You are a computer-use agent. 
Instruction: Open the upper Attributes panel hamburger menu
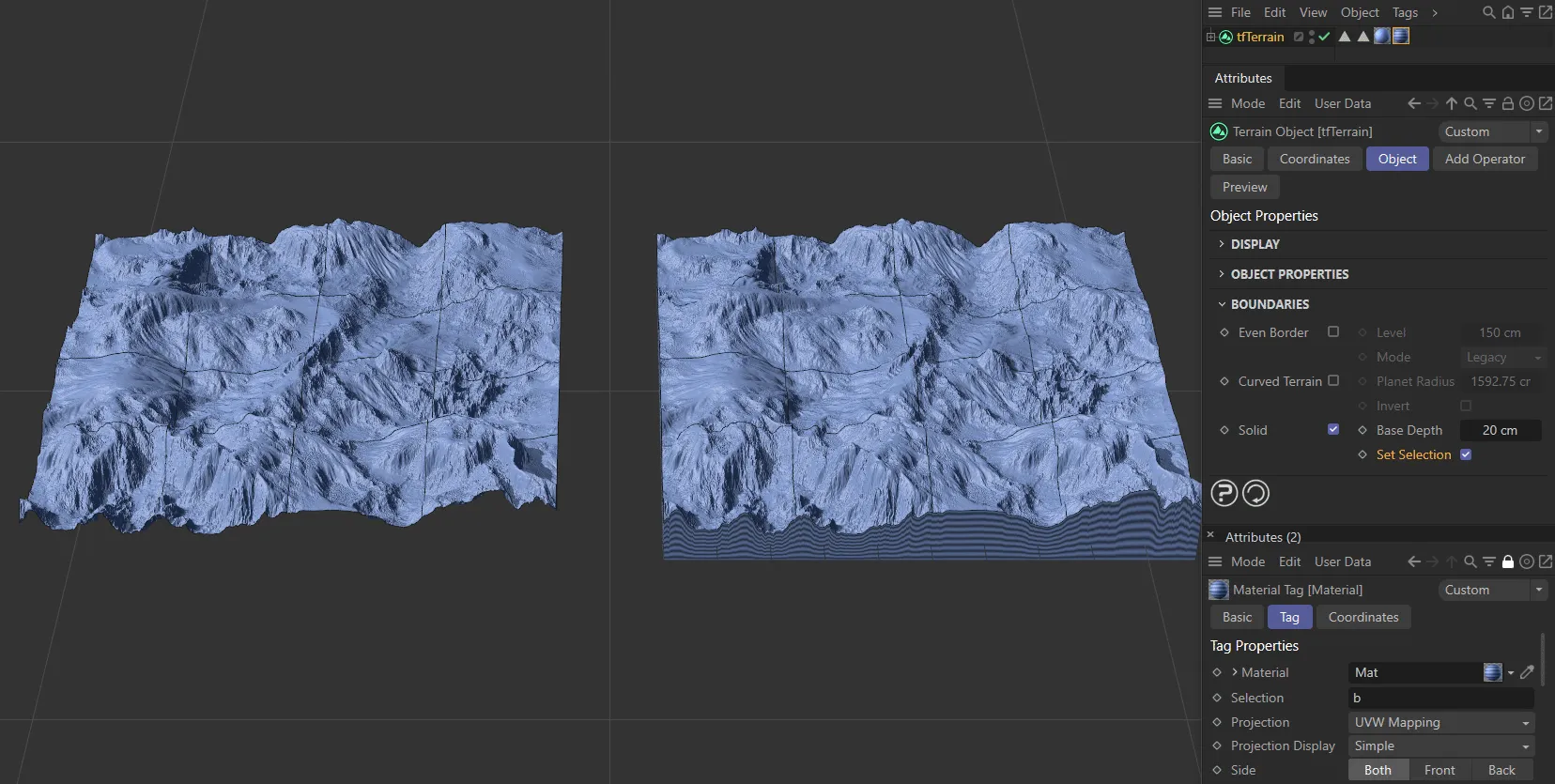click(x=1214, y=103)
